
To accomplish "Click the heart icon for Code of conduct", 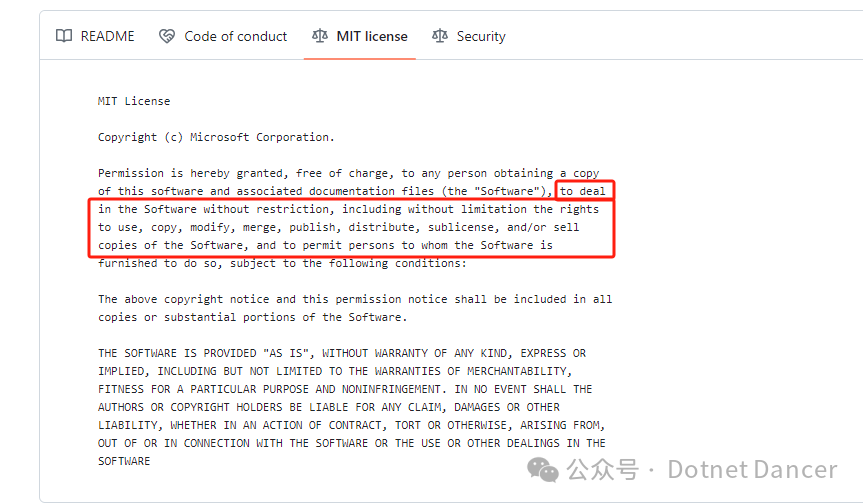I will pos(167,36).
